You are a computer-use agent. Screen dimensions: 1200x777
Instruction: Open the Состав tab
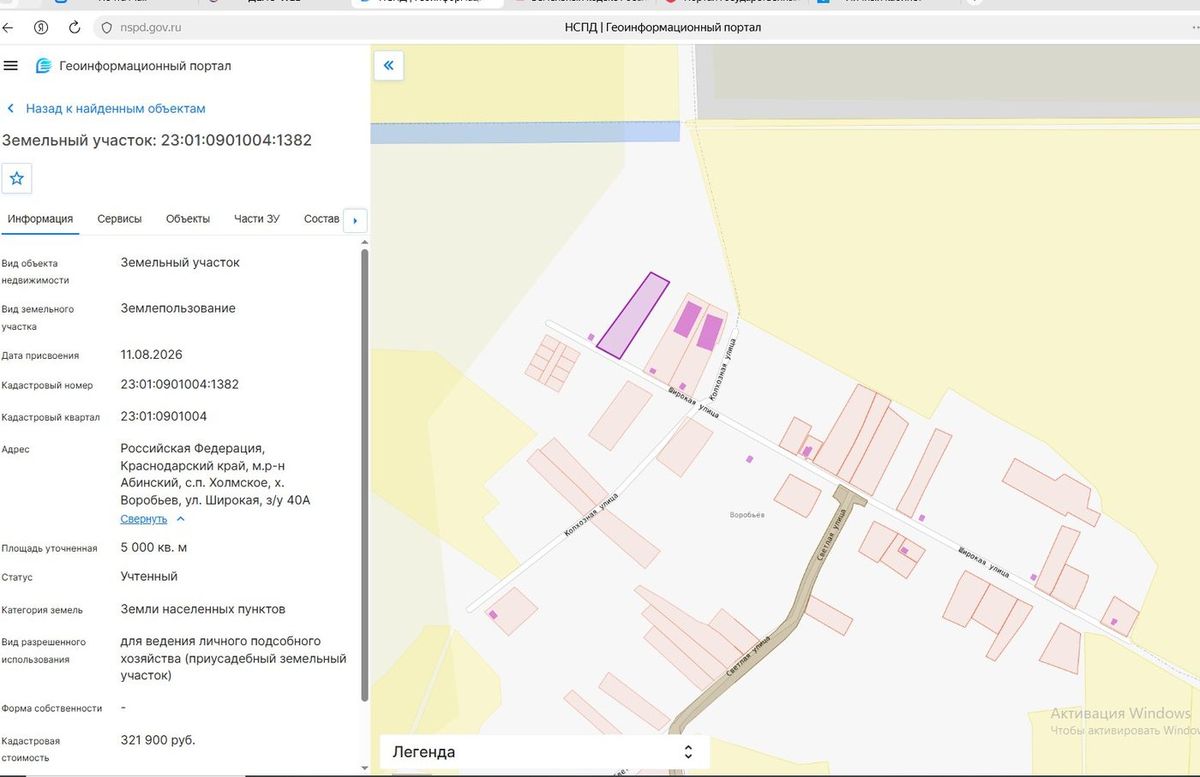coord(321,219)
